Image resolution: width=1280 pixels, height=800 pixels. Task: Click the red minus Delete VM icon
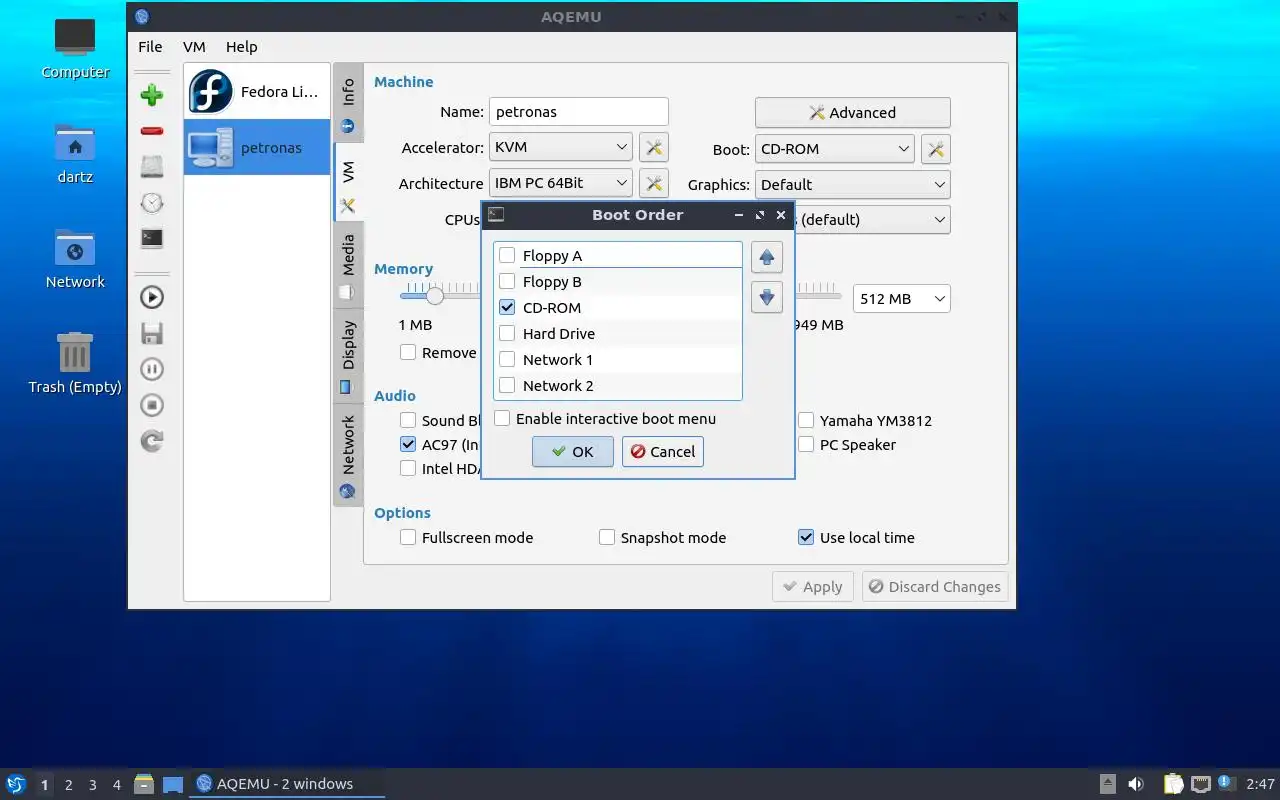tap(152, 131)
